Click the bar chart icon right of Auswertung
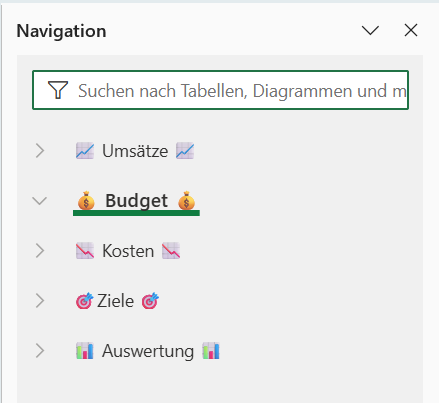The image size is (439, 403). coord(211,351)
